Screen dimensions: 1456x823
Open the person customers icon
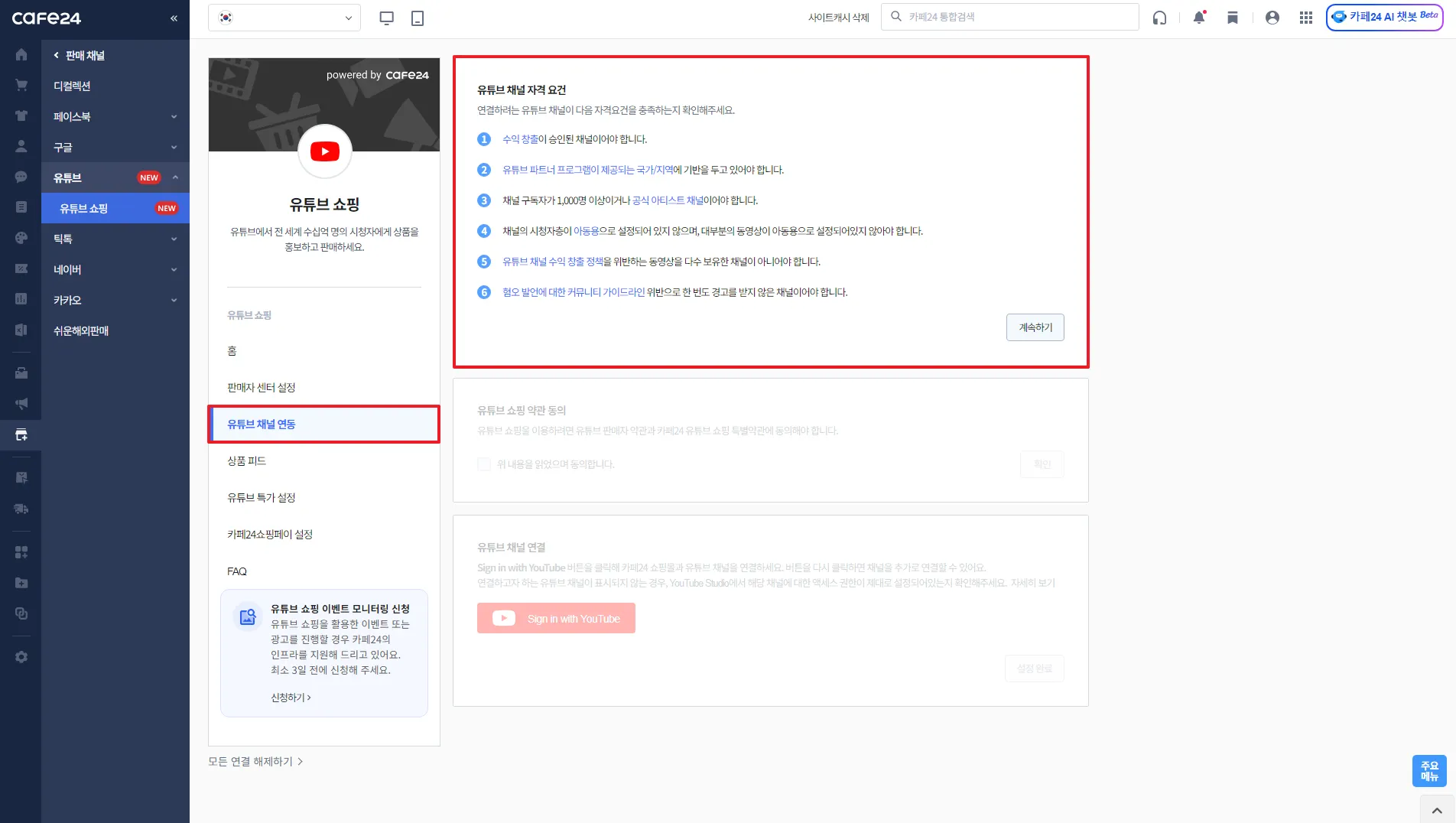point(21,146)
